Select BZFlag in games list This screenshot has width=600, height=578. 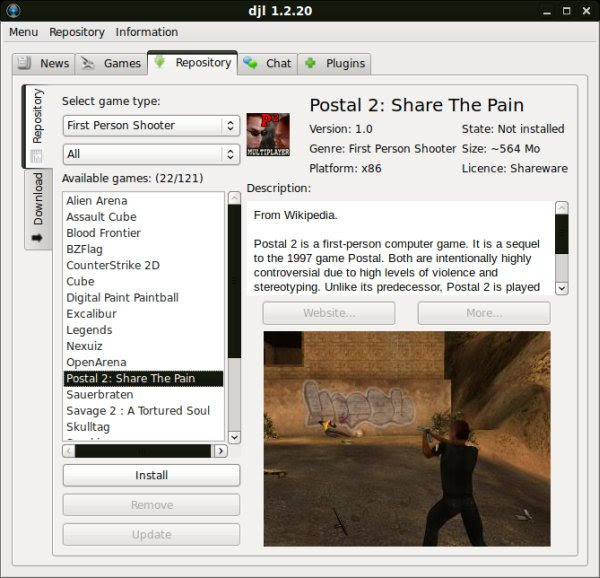click(143, 249)
